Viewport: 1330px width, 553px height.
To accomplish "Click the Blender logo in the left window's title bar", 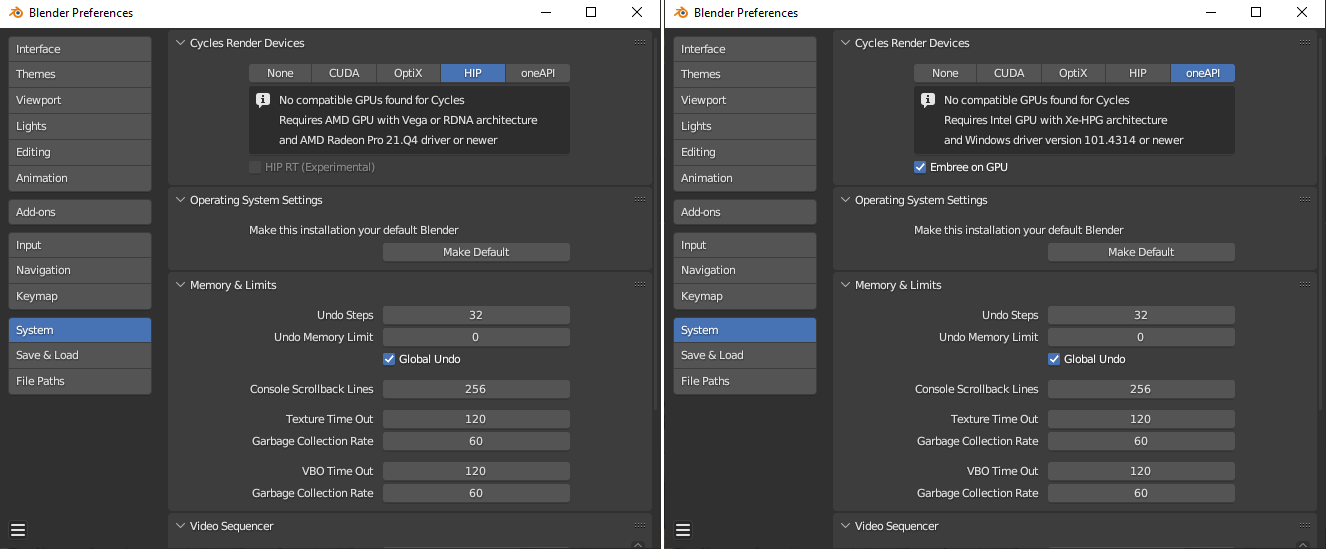I will pos(16,13).
